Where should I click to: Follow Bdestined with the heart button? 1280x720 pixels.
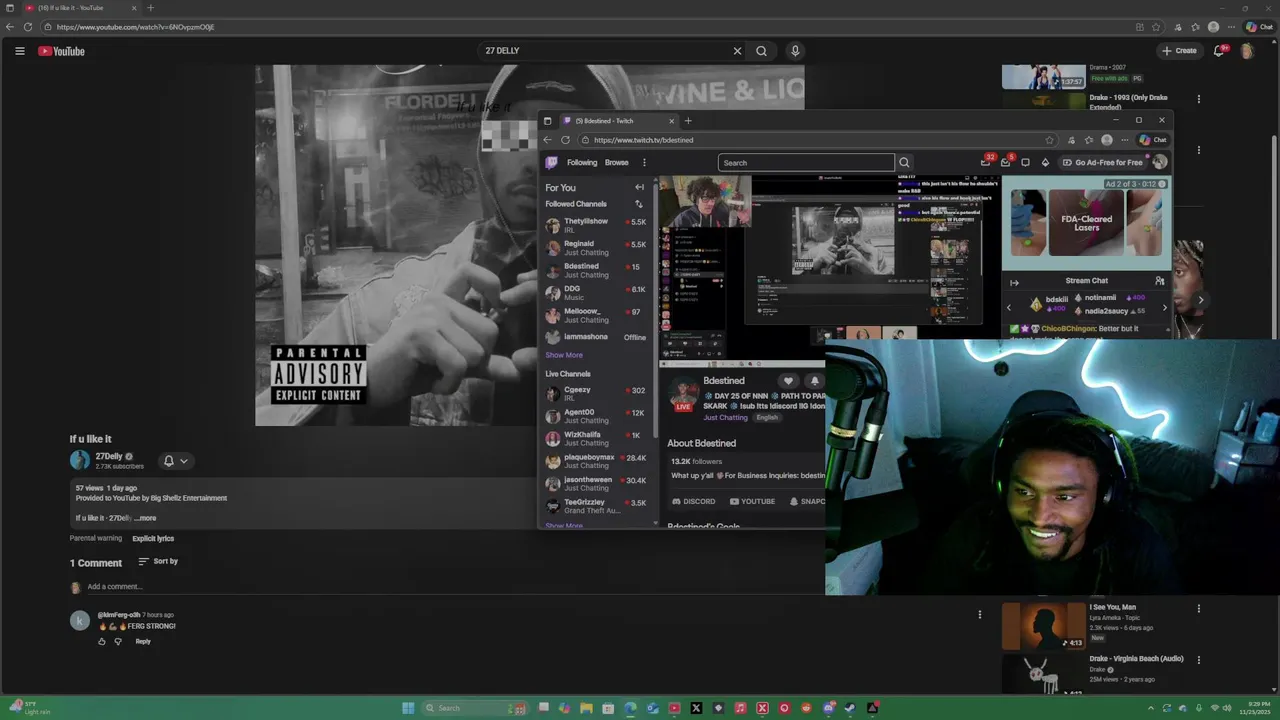point(788,381)
